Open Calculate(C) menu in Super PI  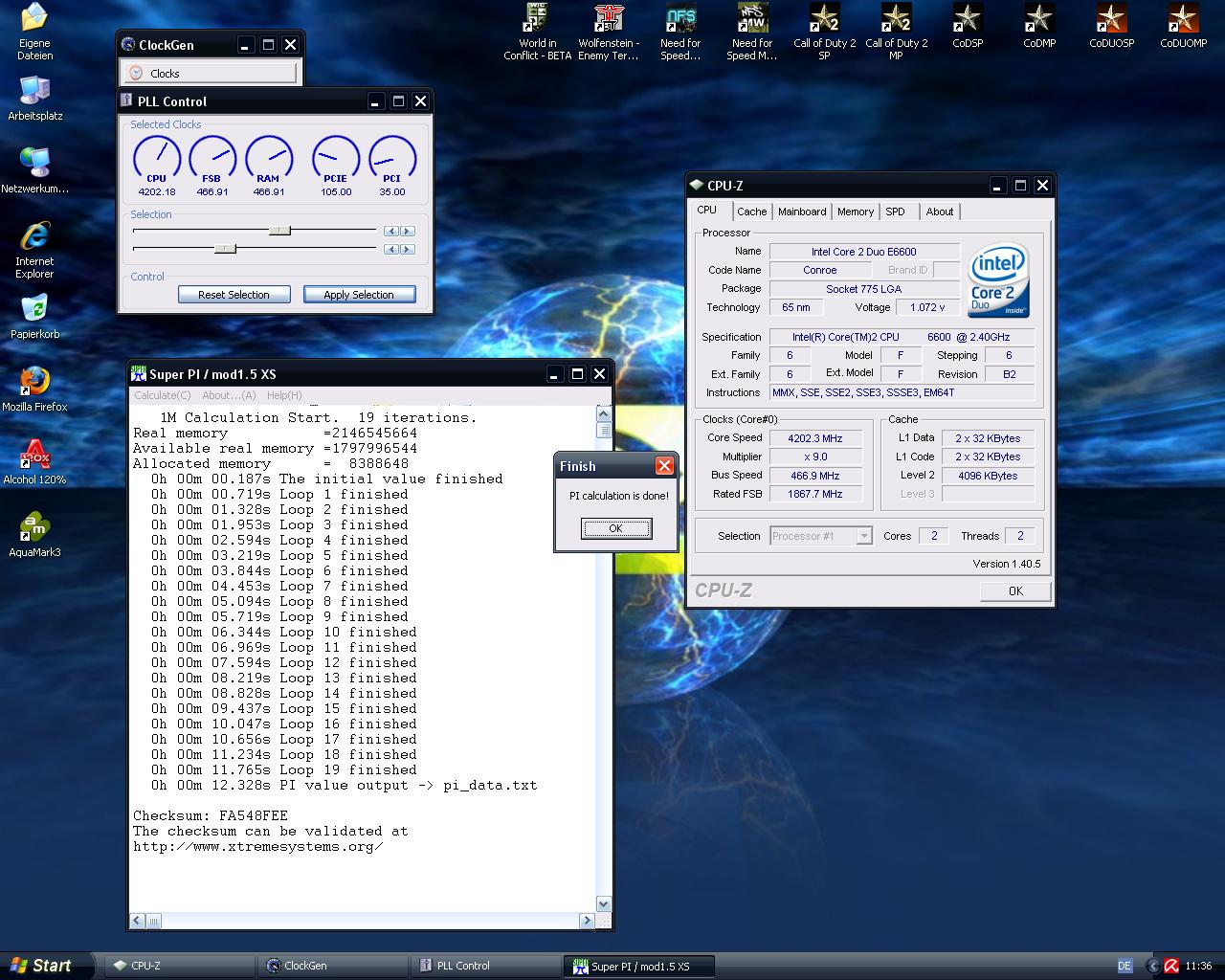coord(162,395)
